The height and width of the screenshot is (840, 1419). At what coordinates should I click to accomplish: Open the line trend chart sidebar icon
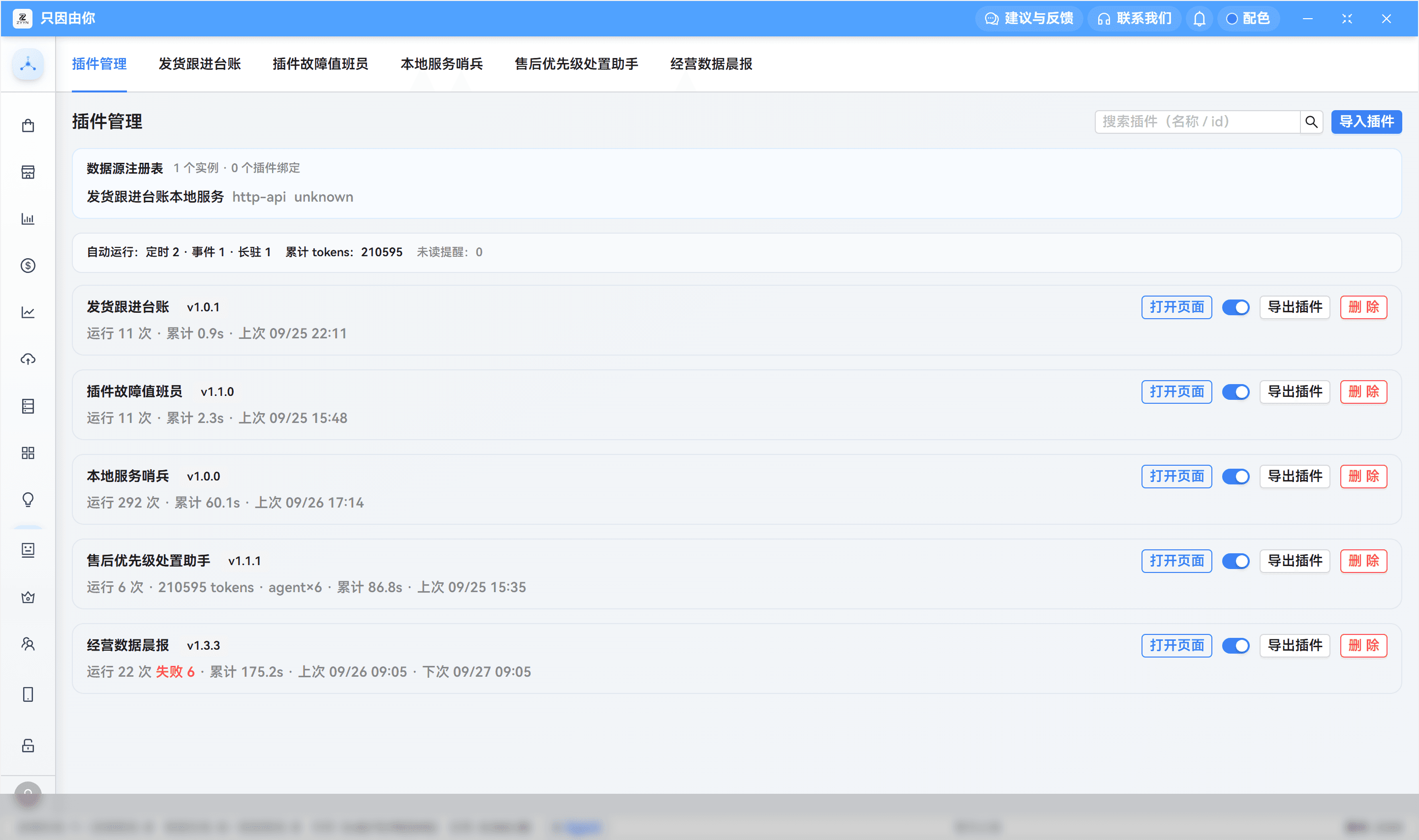point(28,312)
